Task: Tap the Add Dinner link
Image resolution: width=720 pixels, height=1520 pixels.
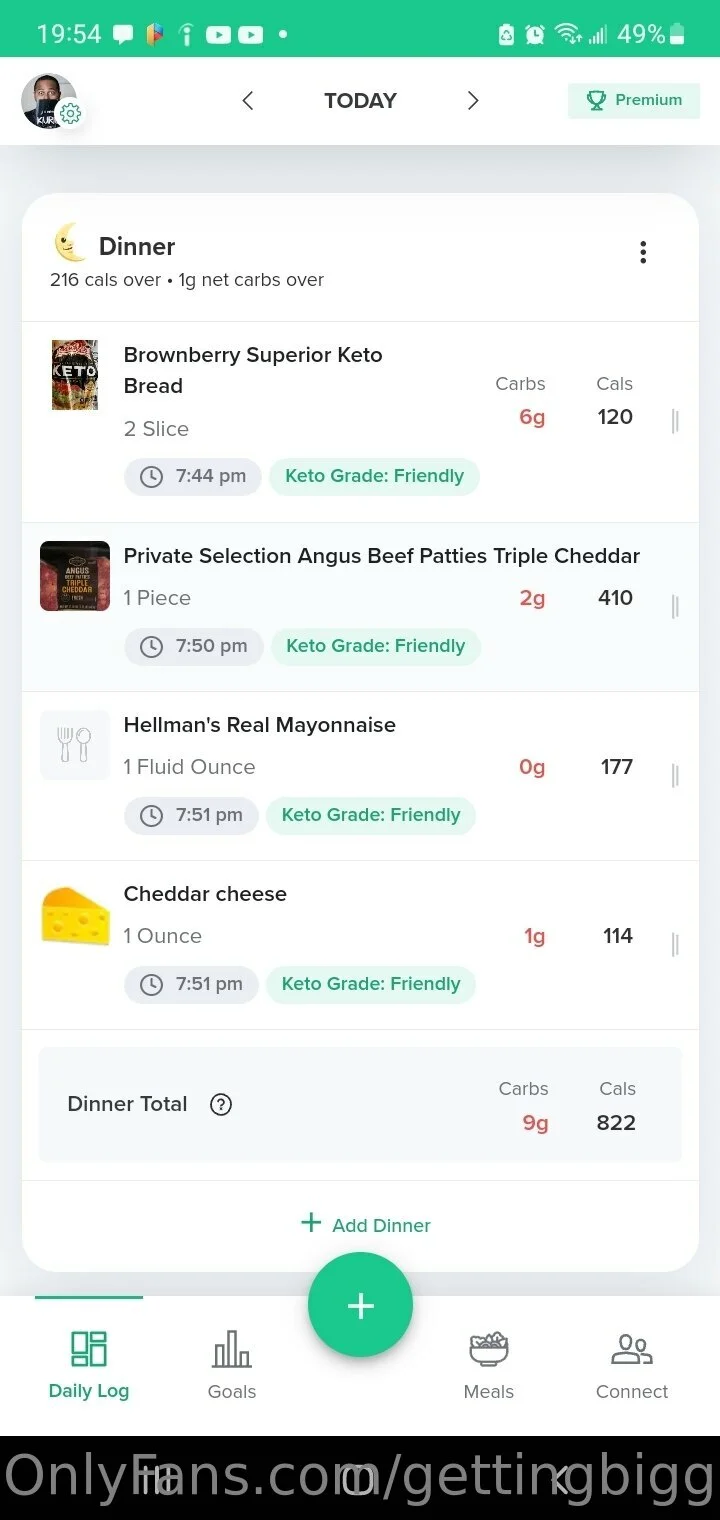Action: (x=366, y=1225)
